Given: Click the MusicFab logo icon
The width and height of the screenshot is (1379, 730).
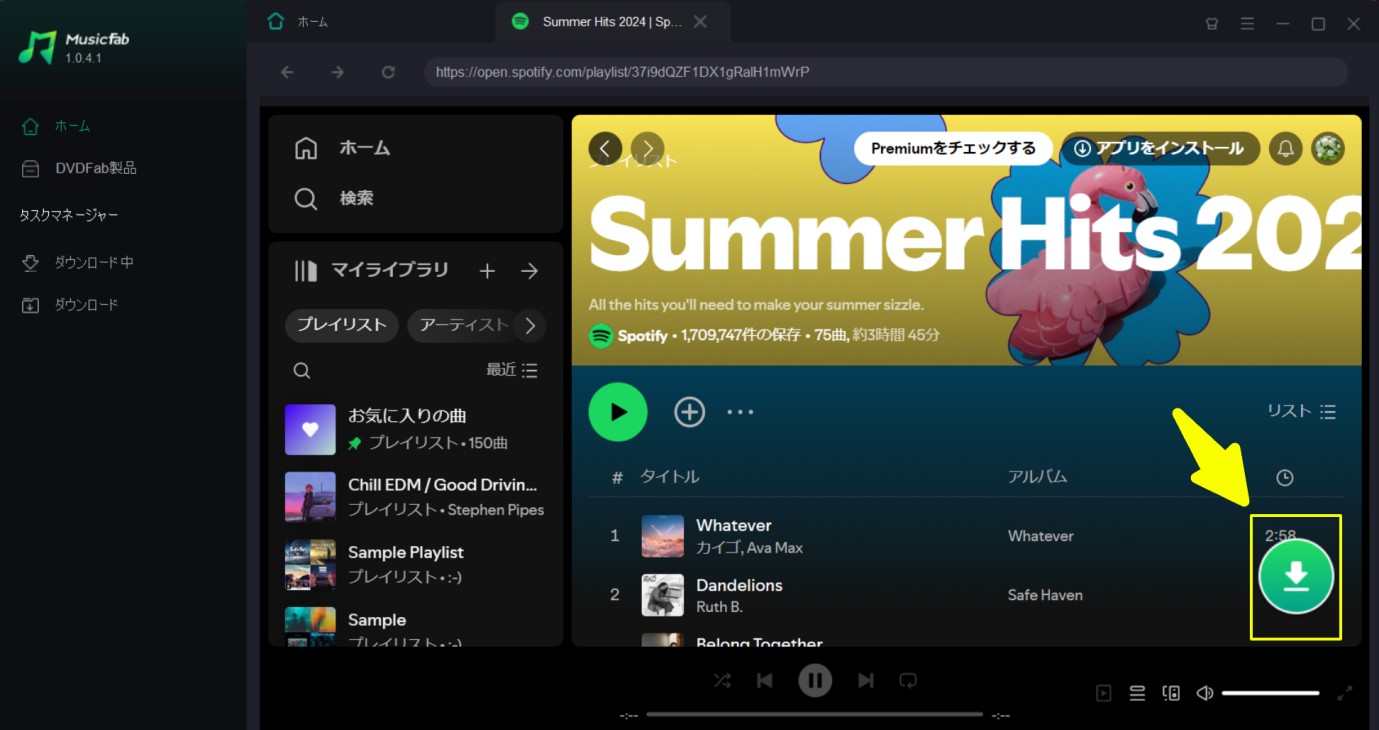Looking at the screenshot, I should tap(37, 47).
